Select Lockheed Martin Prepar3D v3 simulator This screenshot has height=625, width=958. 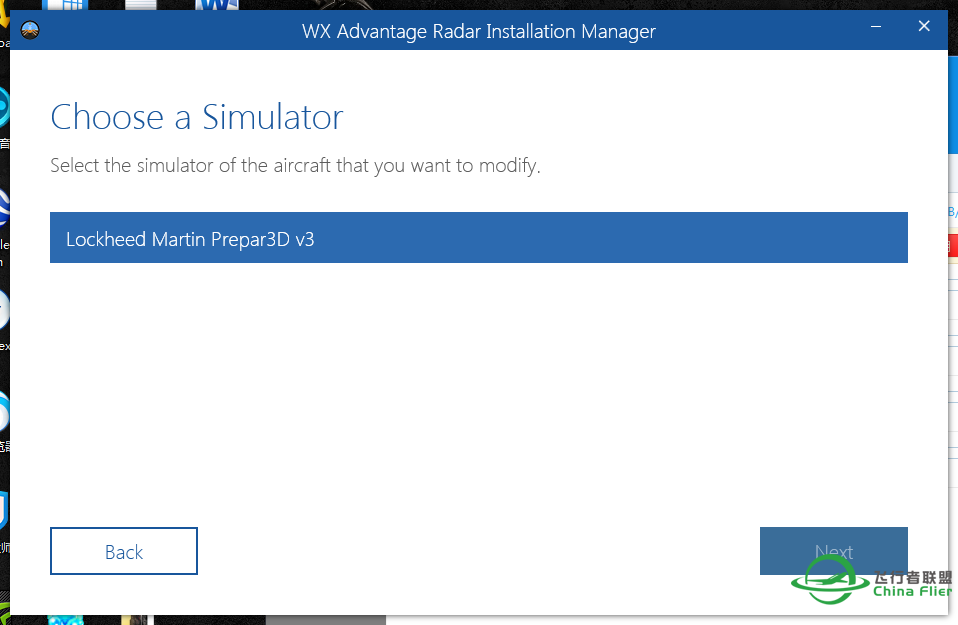(478, 238)
